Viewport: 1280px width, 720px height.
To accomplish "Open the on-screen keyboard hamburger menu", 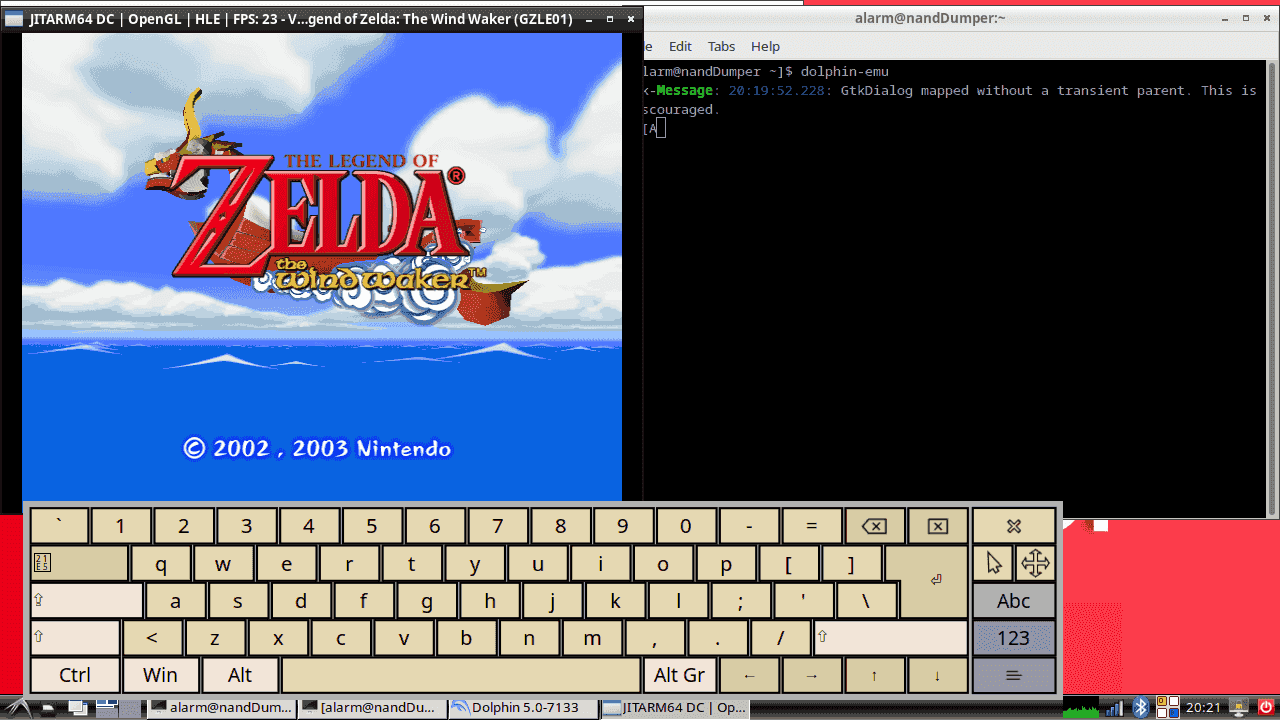I will 1014,675.
